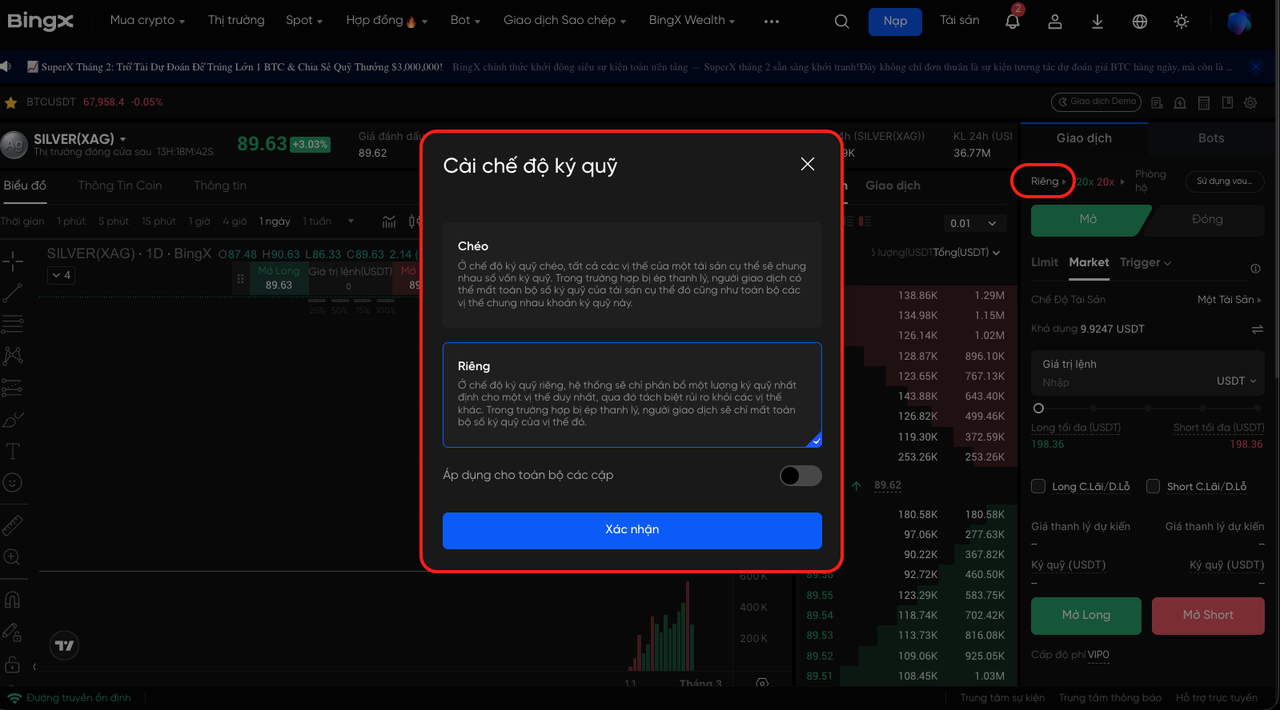Click the Nạp deposit button
The image size is (1280, 710).
tap(895, 21)
